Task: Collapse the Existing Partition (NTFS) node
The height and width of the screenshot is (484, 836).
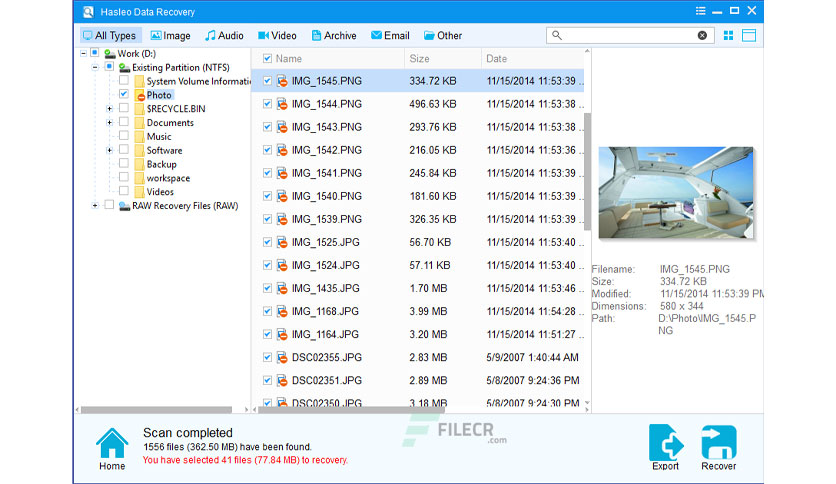Action: pyautogui.click(x=95, y=67)
